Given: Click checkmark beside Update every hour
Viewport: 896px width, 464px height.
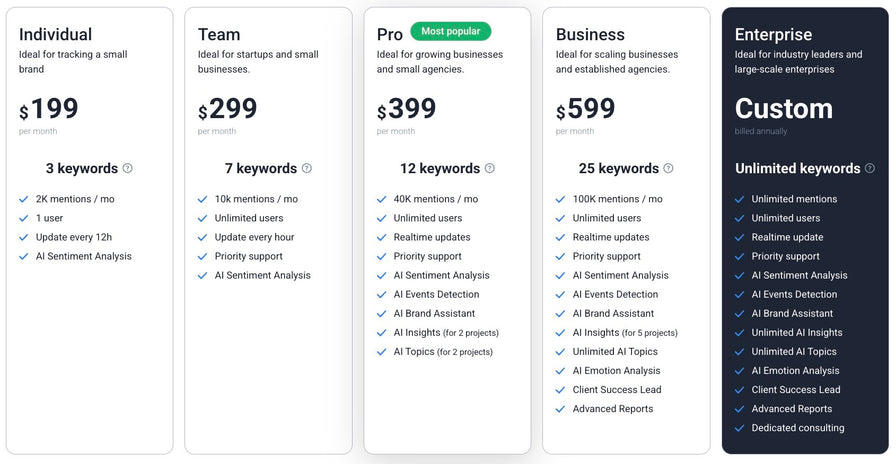Looking at the screenshot, I should click(x=202, y=237).
